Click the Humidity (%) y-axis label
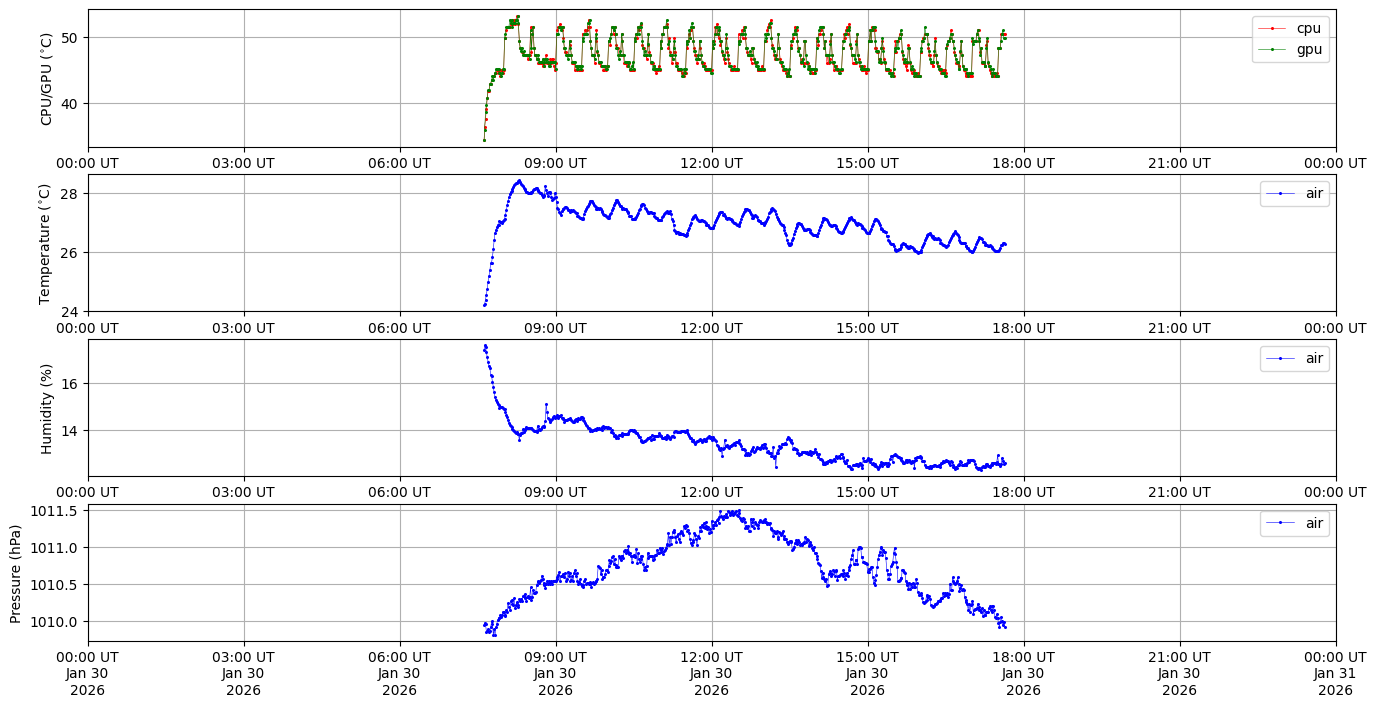Viewport: 1376px width, 707px height. pyautogui.click(x=46, y=408)
